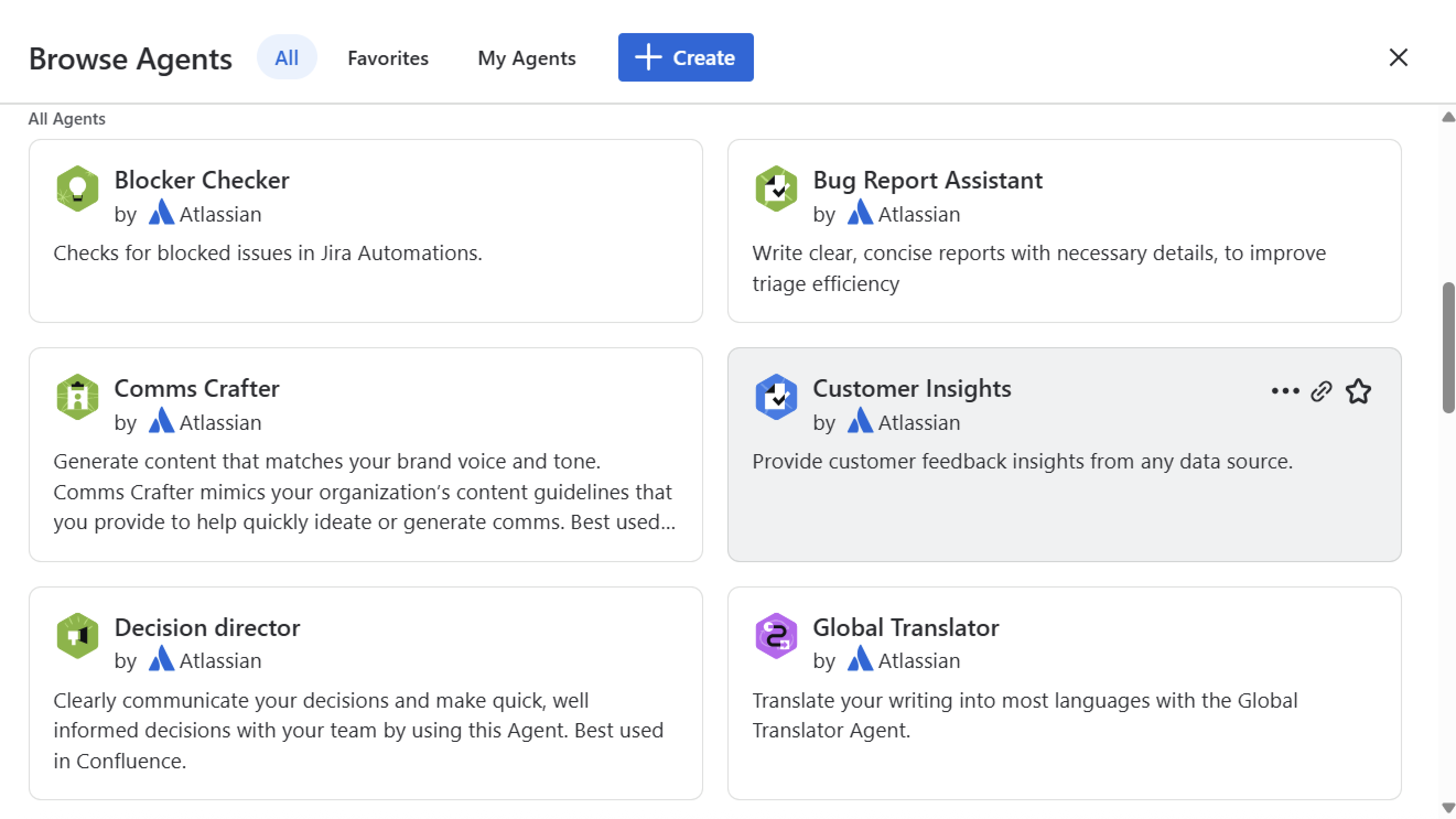
Task: Switch to the Favorites tab
Action: coord(388,57)
